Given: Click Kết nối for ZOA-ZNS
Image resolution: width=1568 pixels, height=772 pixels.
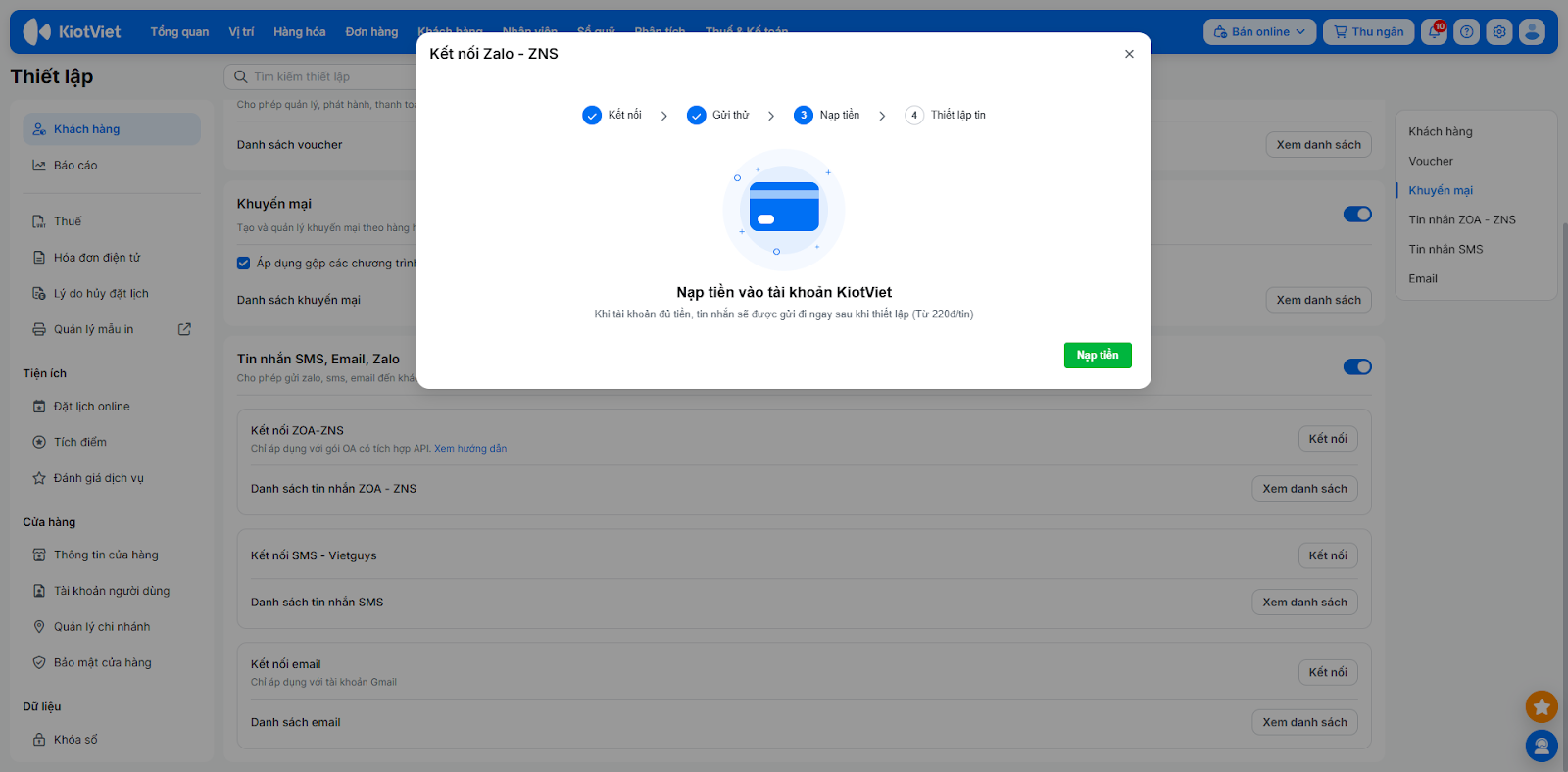Looking at the screenshot, I should tap(1328, 439).
